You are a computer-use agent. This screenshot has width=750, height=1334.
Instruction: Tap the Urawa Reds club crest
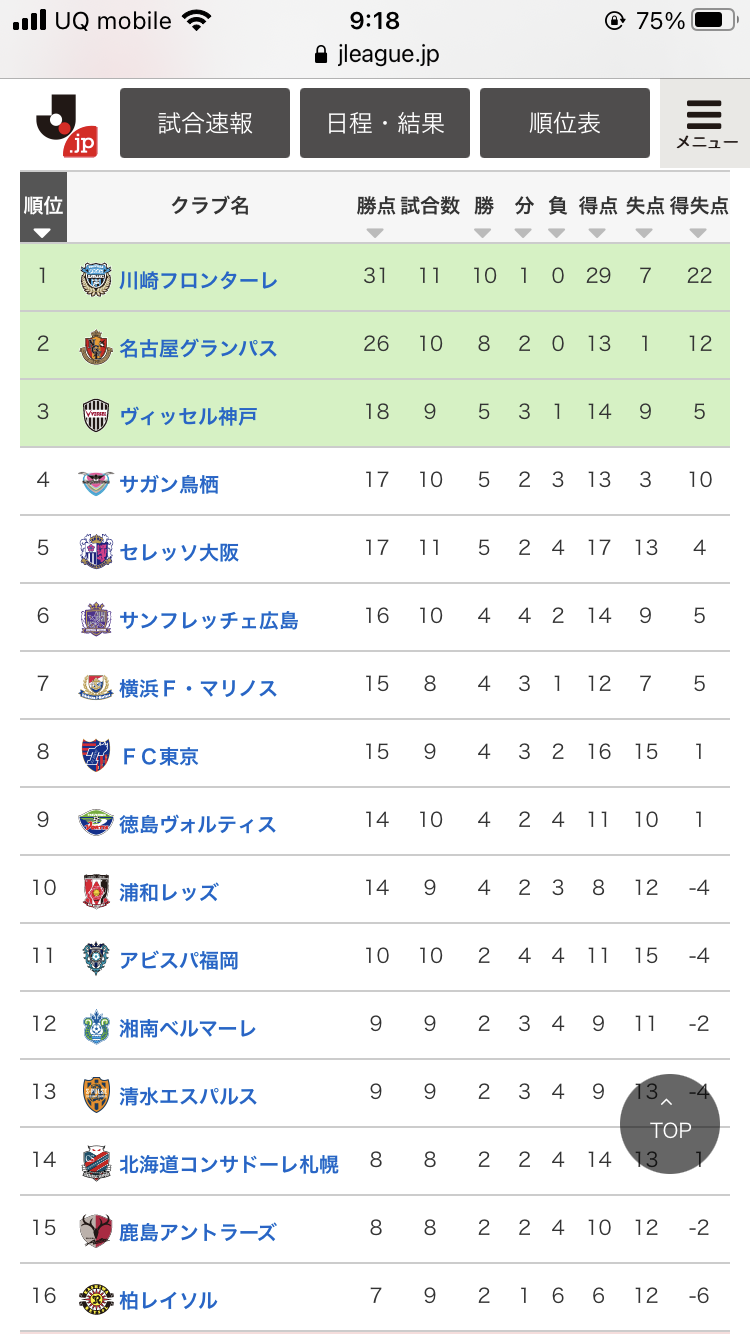96,891
